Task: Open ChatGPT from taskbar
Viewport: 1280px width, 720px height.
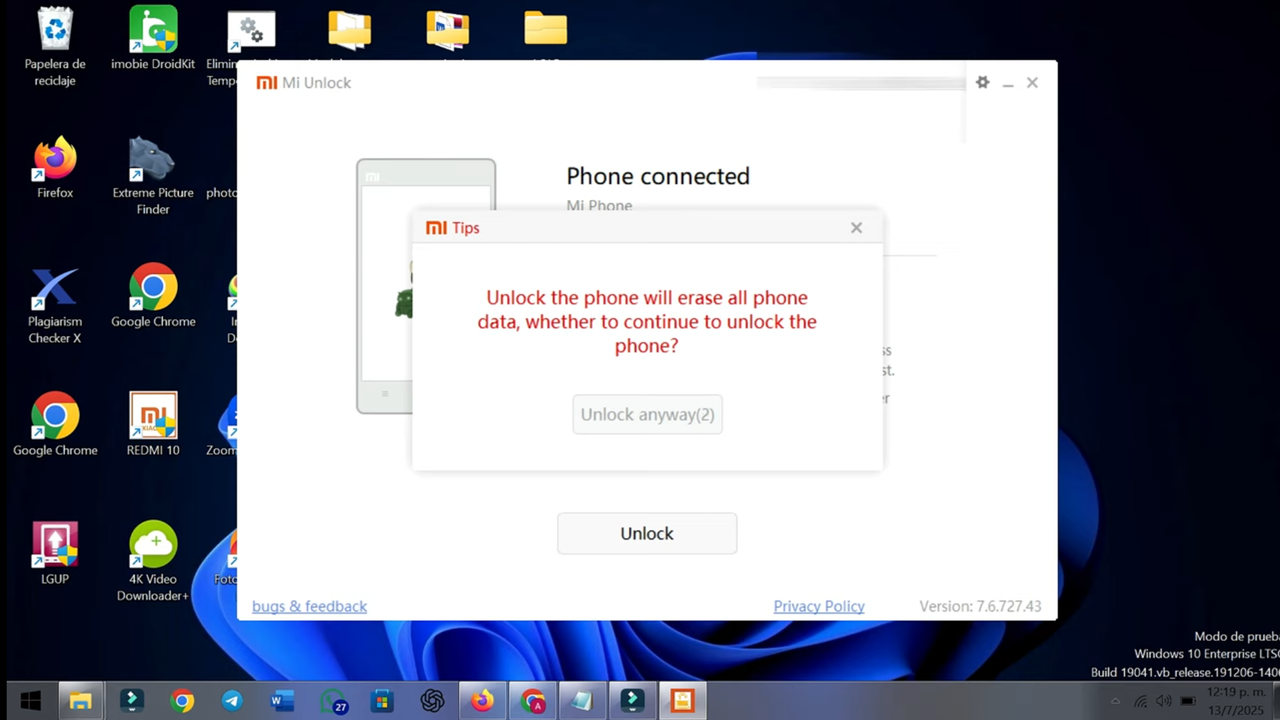Action: point(432,701)
